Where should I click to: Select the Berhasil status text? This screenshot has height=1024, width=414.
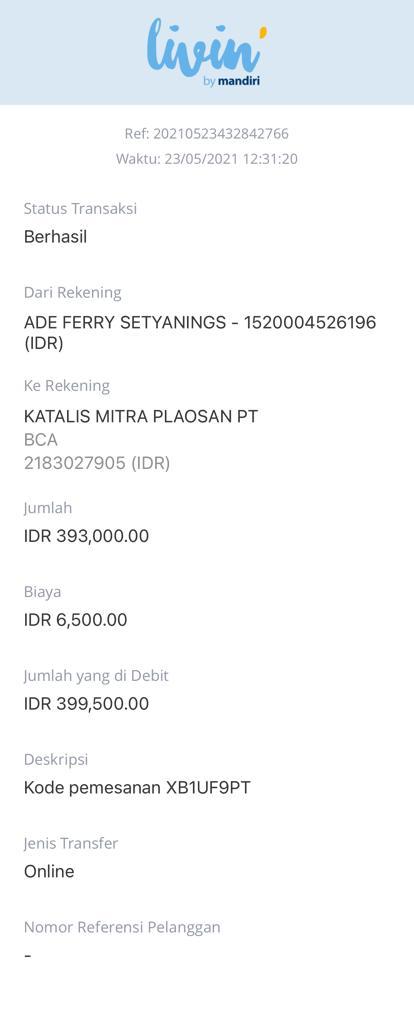[56, 237]
